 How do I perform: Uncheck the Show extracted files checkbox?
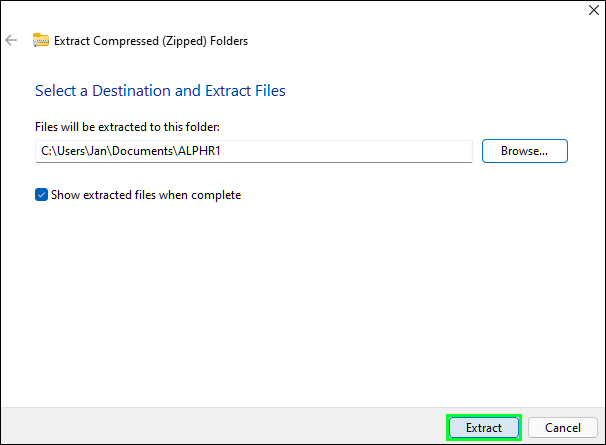pyautogui.click(x=41, y=194)
